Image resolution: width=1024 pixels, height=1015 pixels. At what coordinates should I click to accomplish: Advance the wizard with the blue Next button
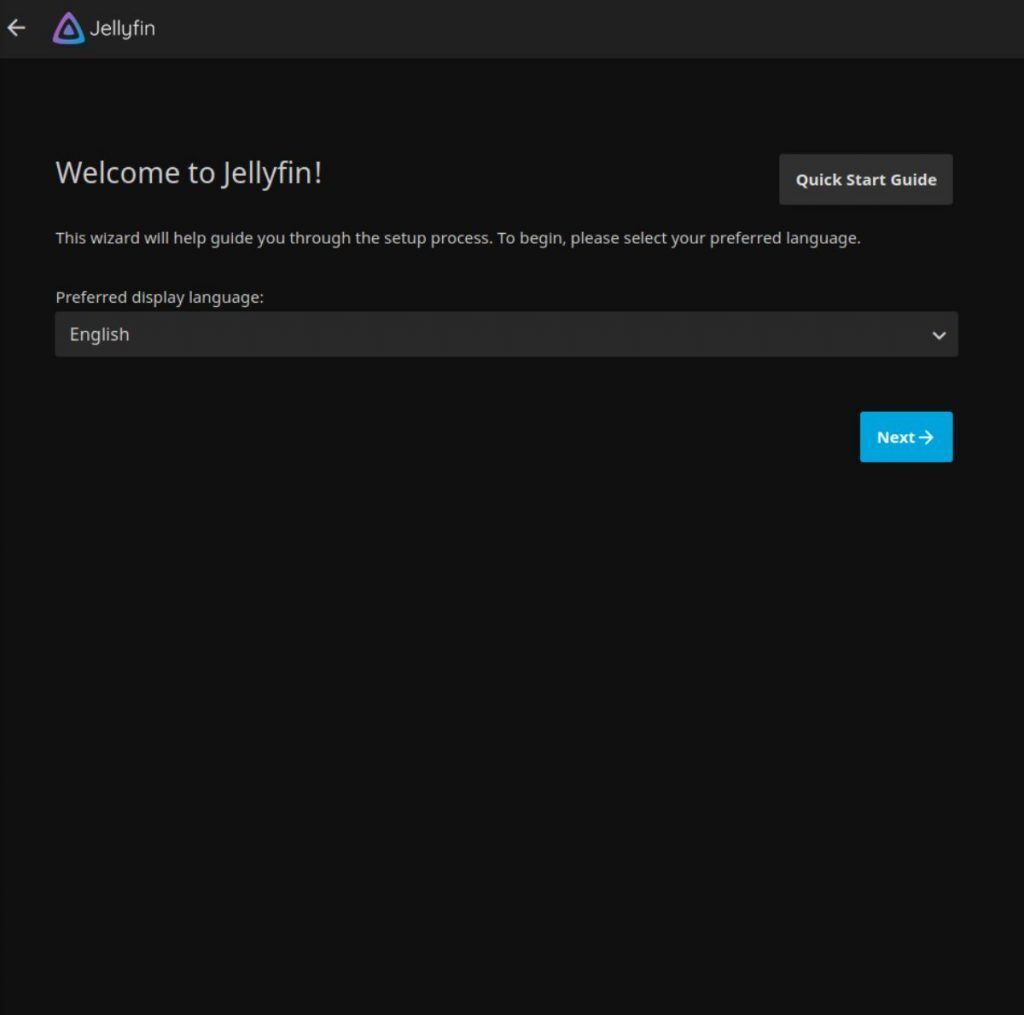905,437
